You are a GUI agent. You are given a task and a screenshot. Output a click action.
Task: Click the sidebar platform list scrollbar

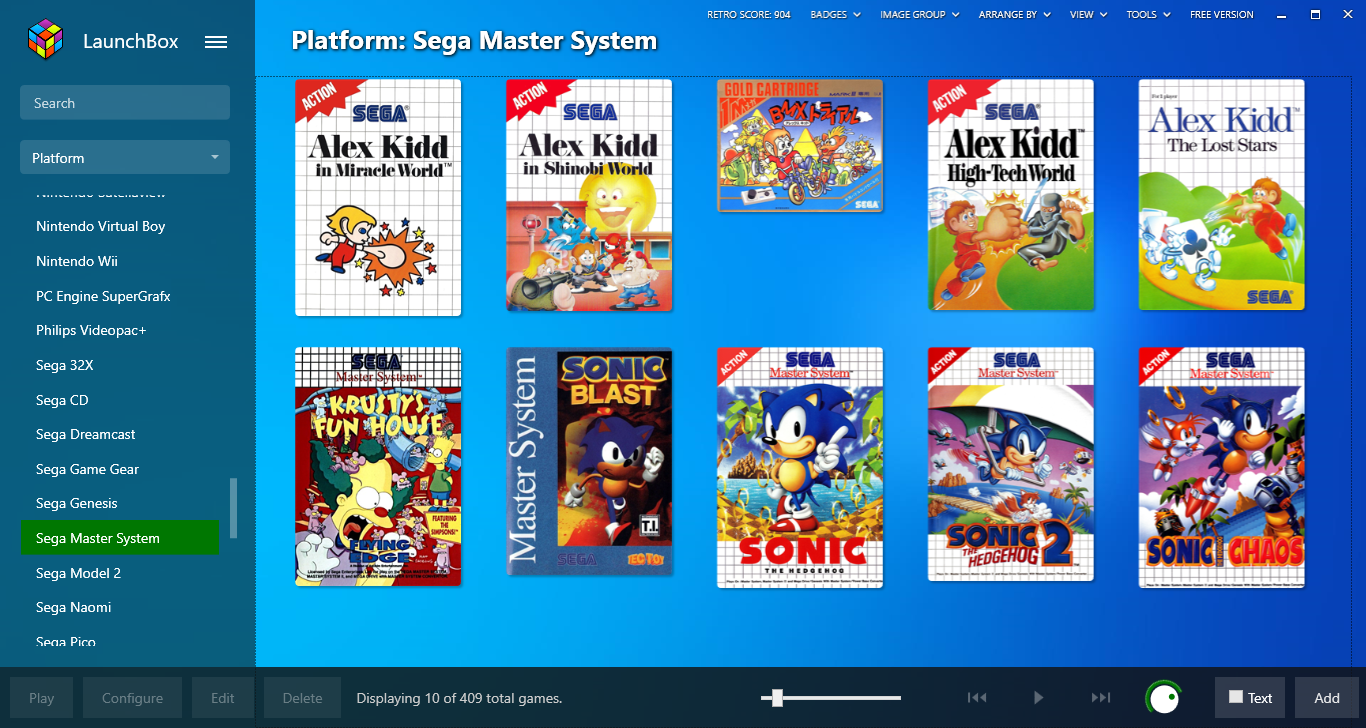(x=234, y=507)
